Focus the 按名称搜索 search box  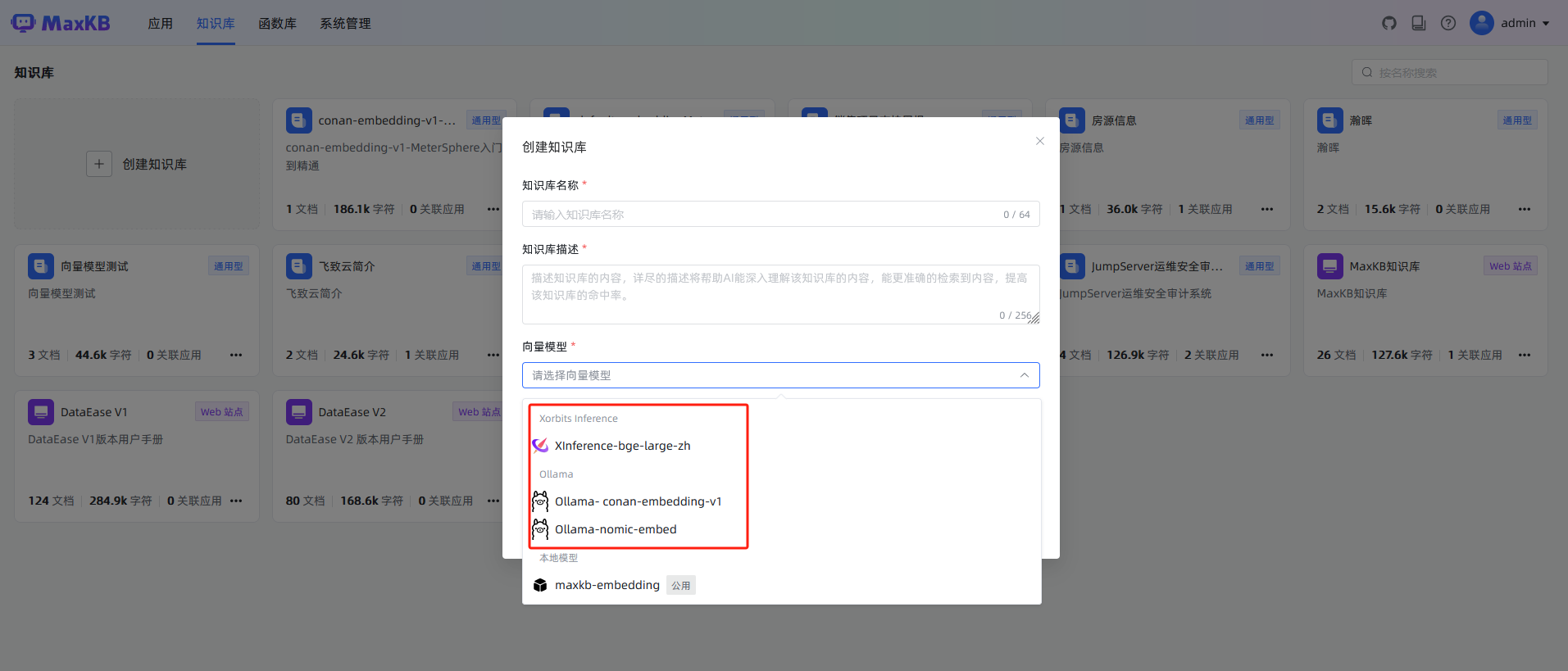pos(1449,72)
